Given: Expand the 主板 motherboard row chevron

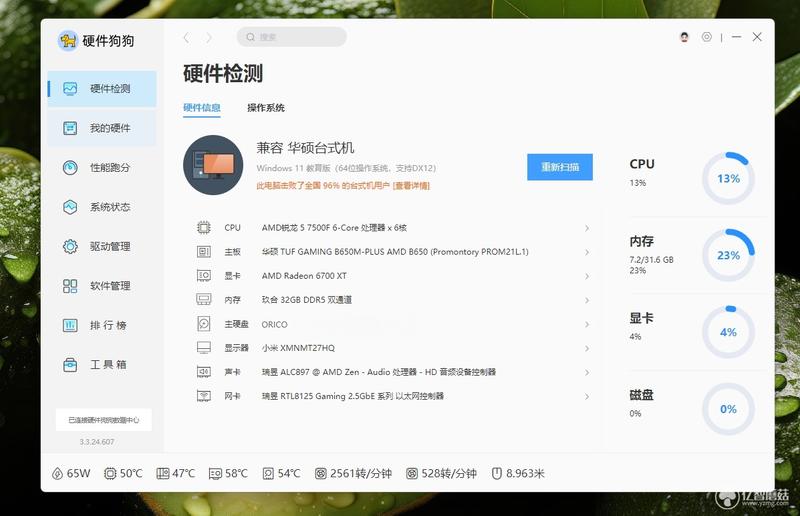Looking at the screenshot, I should pos(587,252).
